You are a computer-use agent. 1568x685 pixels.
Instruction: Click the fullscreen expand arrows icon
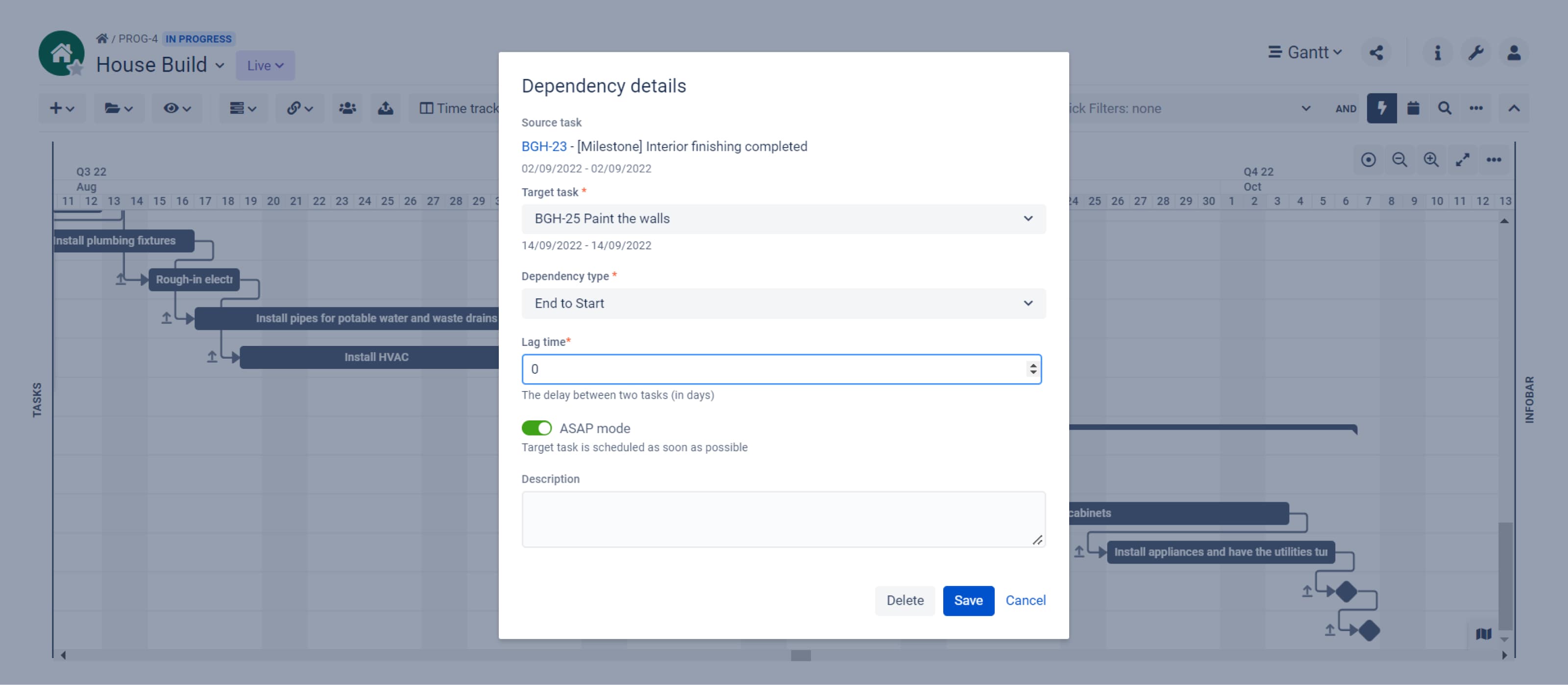coord(1463,160)
